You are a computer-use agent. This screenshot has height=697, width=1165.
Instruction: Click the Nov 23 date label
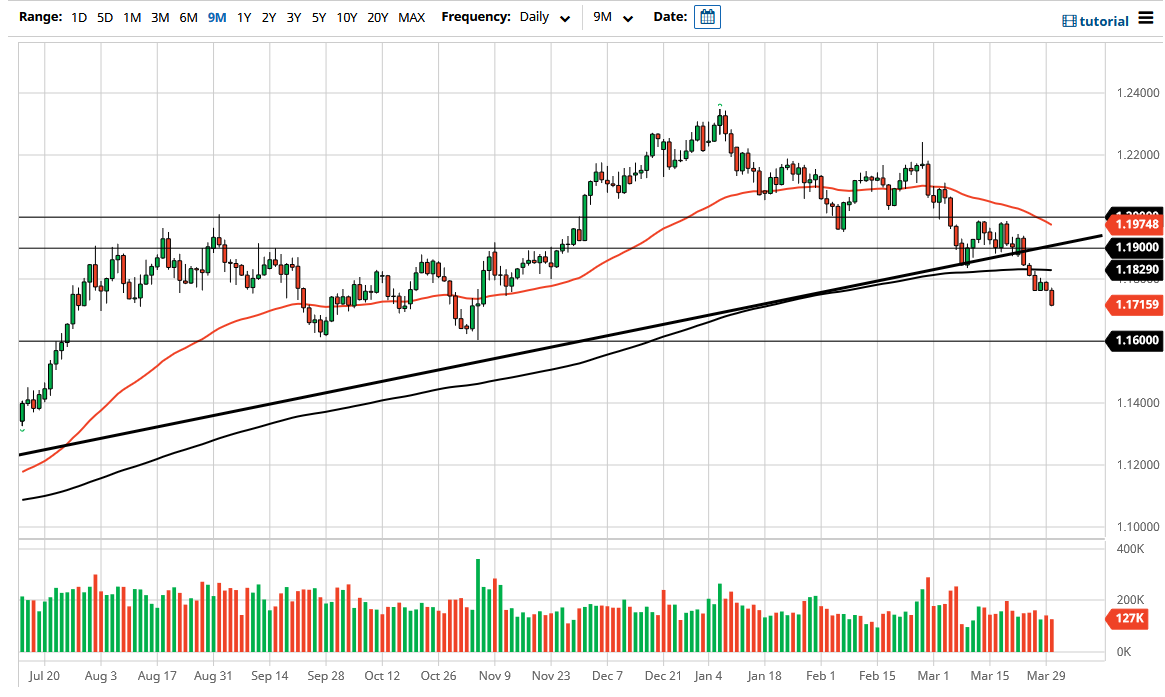(x=551, y=675)
